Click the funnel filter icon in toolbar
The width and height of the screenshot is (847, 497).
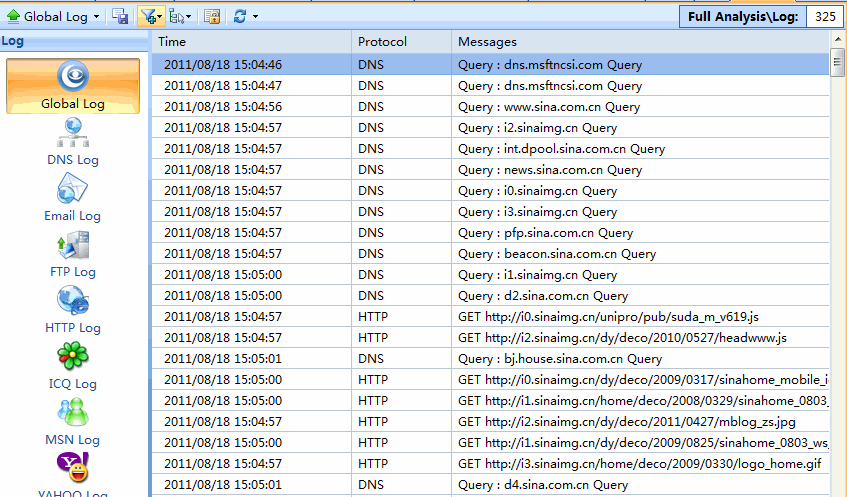point(147,17)
